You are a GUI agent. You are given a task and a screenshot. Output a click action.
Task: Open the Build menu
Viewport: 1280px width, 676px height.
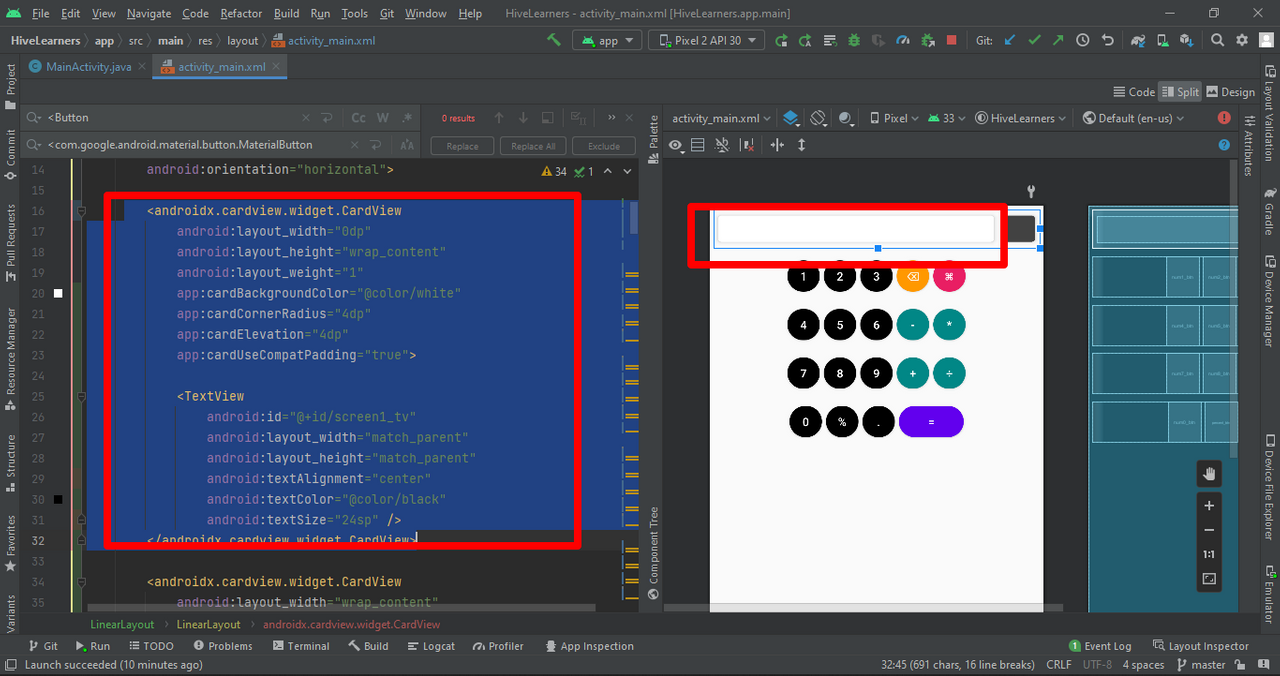(287, 14)
